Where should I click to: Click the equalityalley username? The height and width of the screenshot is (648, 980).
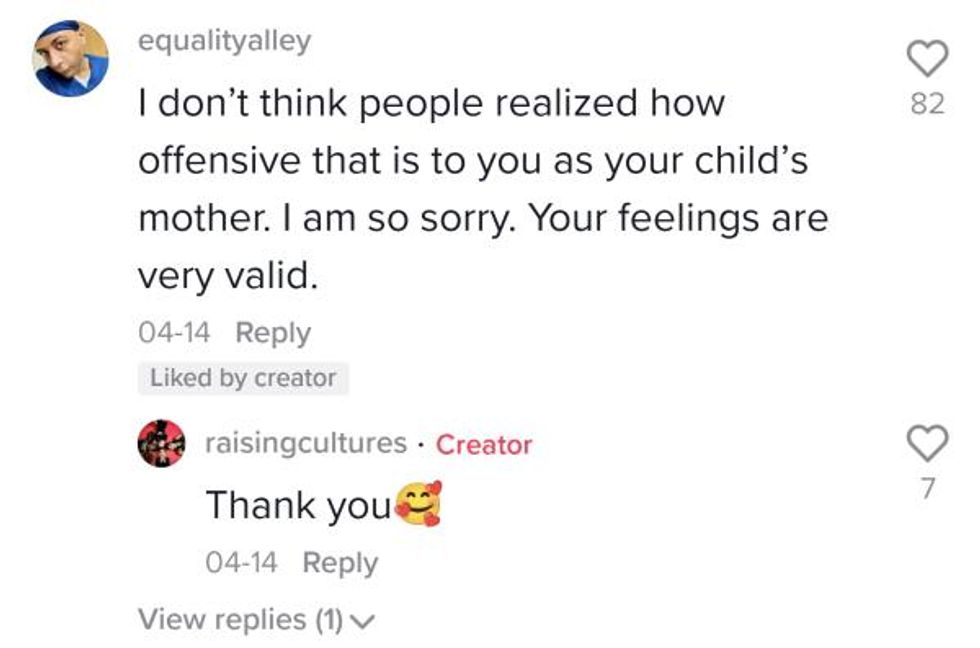tap(225, 41)
